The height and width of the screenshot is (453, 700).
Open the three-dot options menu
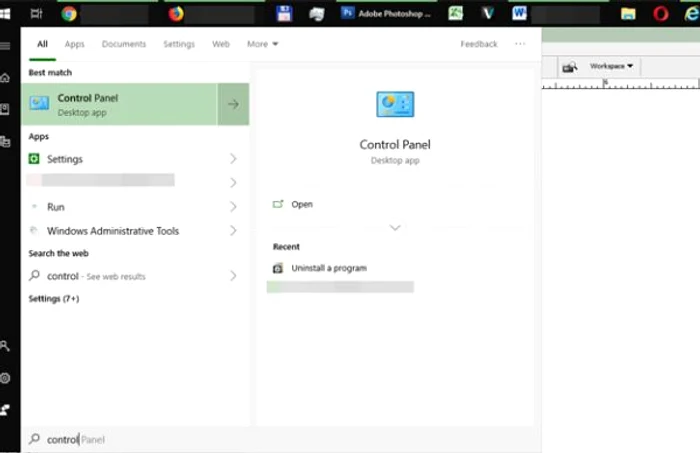pos(520,44)
